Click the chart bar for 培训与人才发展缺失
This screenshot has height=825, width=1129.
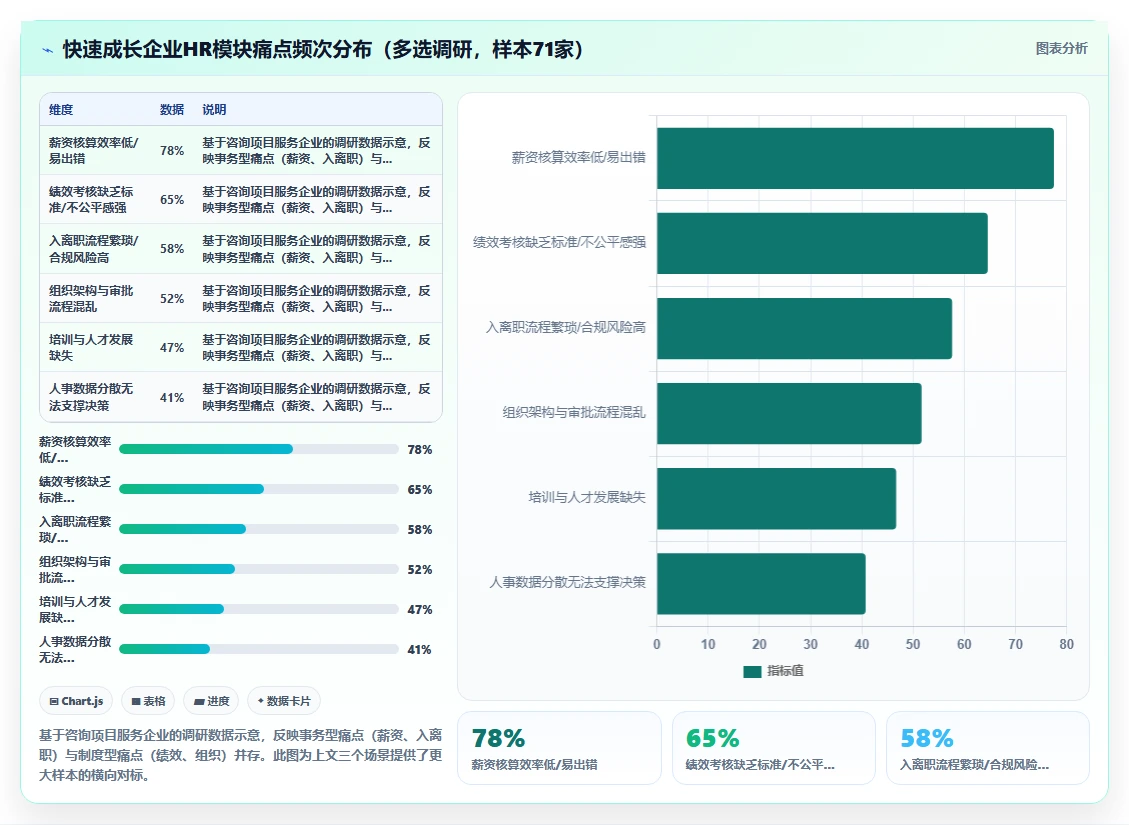(x=776, y=498)
